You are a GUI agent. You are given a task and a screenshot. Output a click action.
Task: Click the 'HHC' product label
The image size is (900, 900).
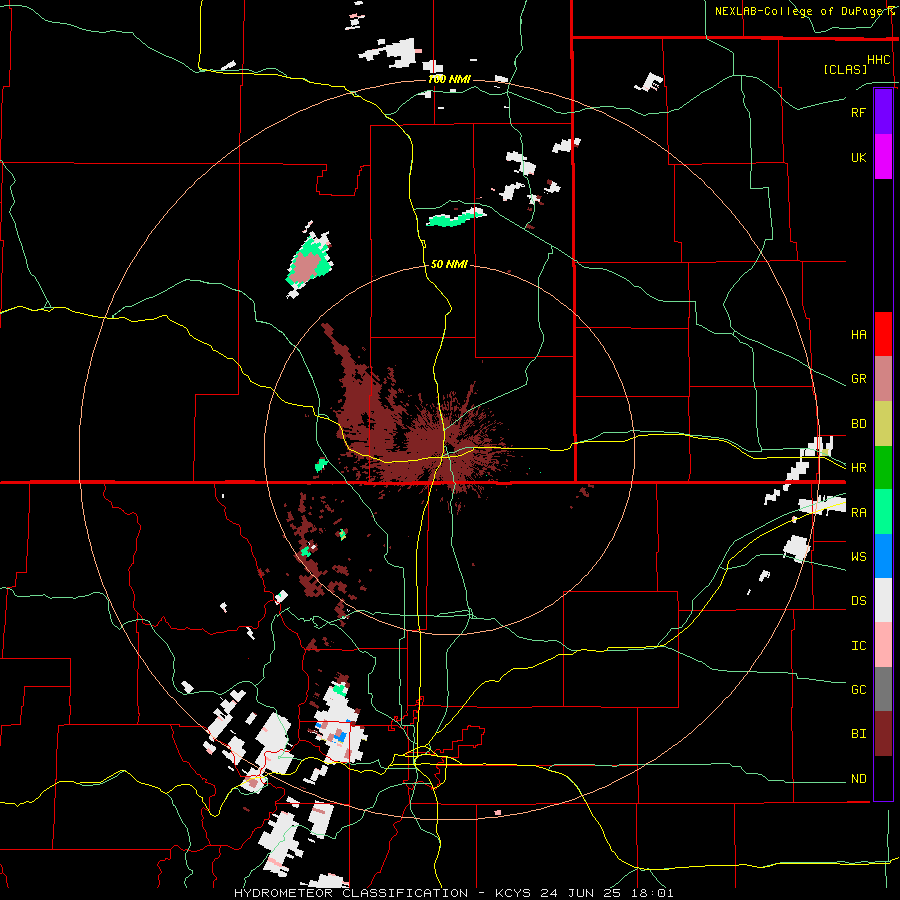(x=878, y=60)
